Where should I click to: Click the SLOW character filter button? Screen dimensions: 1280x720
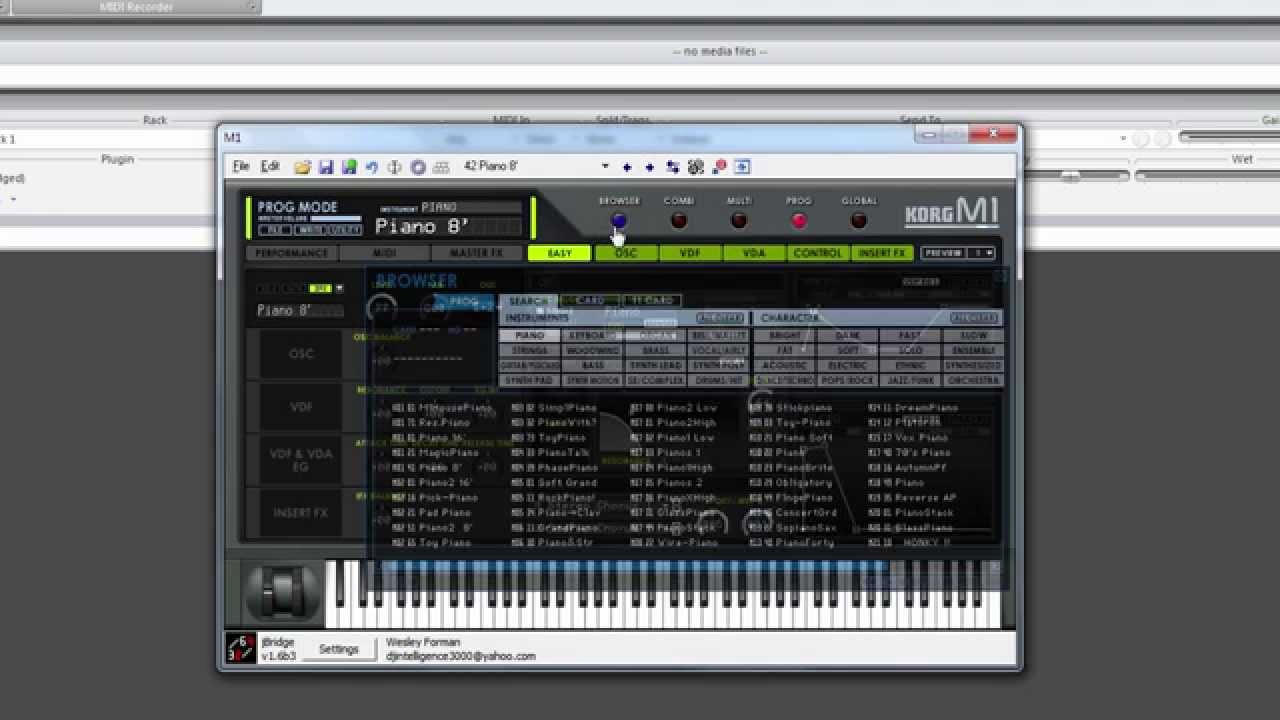point(972,336)
